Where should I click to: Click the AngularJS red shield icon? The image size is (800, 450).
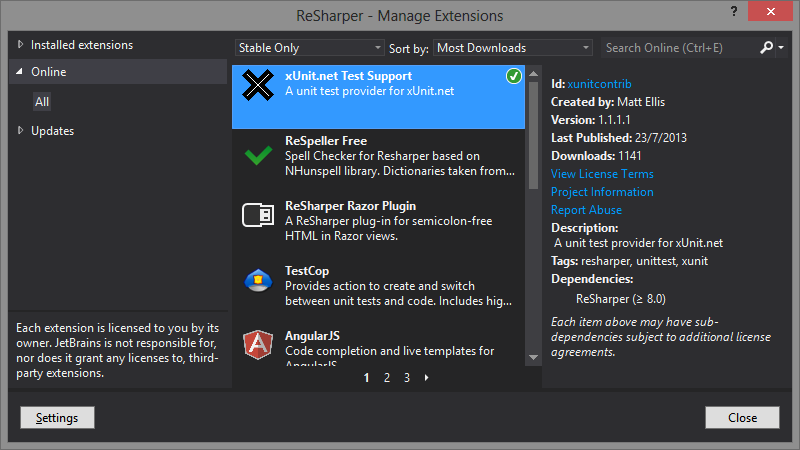(258, 345)
